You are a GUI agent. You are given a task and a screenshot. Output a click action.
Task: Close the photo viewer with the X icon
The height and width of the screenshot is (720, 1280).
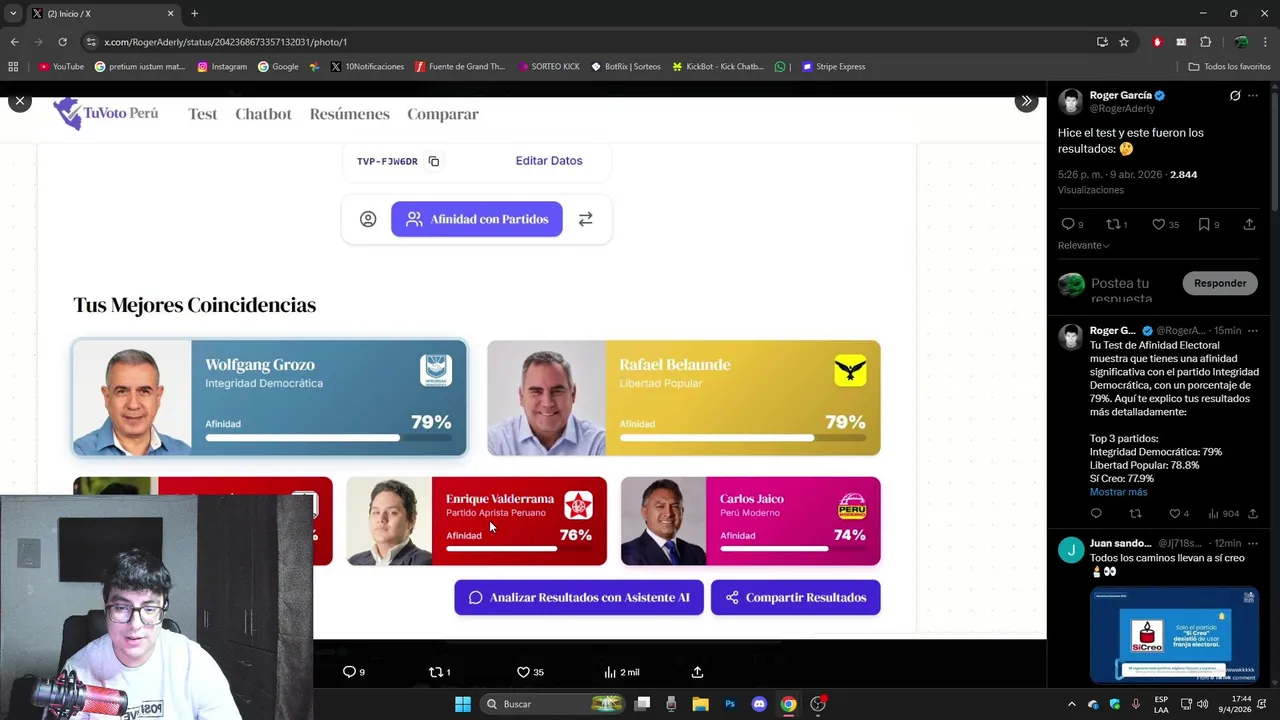pyautogui.click(x=20, y=101)
